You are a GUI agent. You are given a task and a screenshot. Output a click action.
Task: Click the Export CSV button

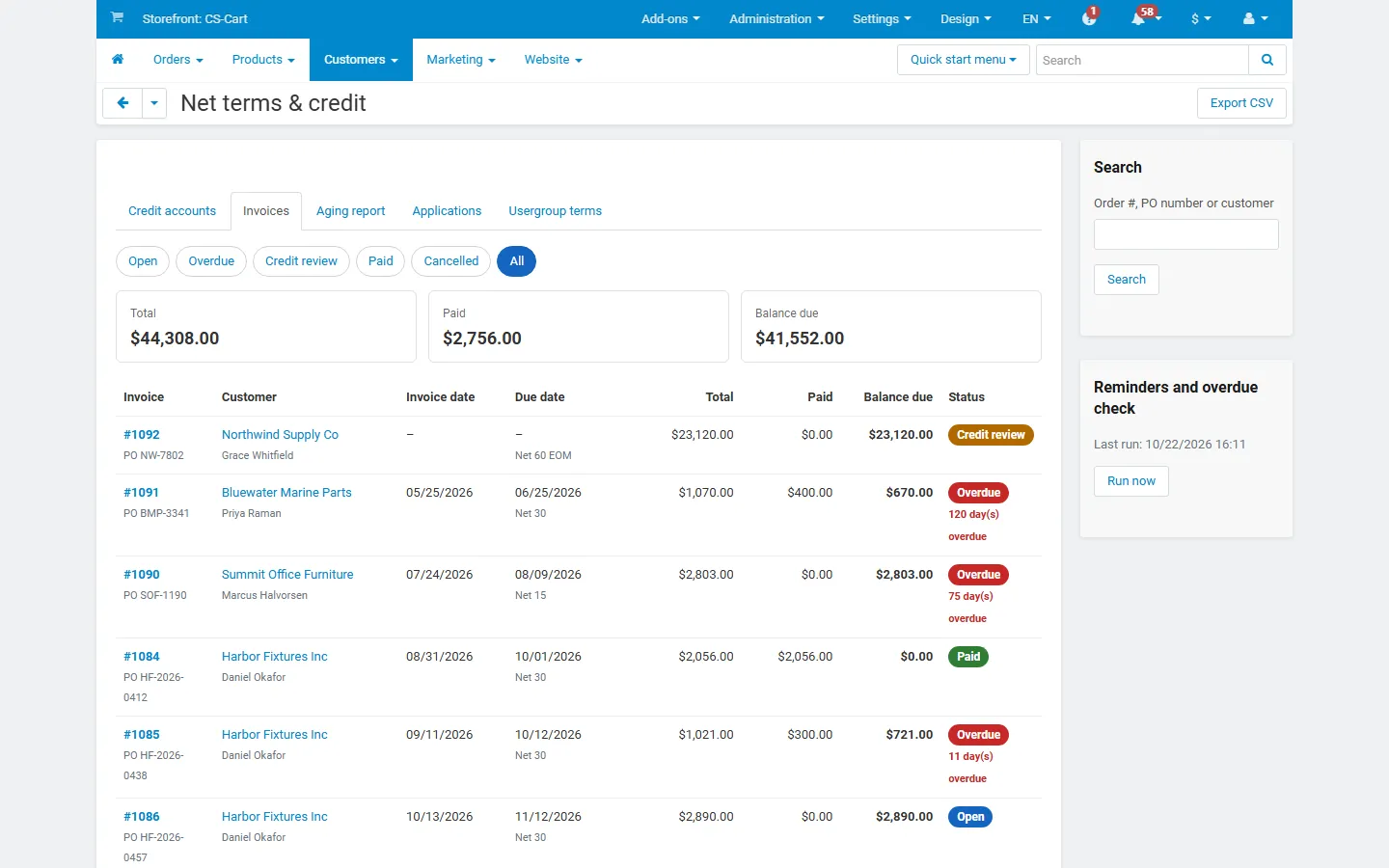coord(1241,103)
